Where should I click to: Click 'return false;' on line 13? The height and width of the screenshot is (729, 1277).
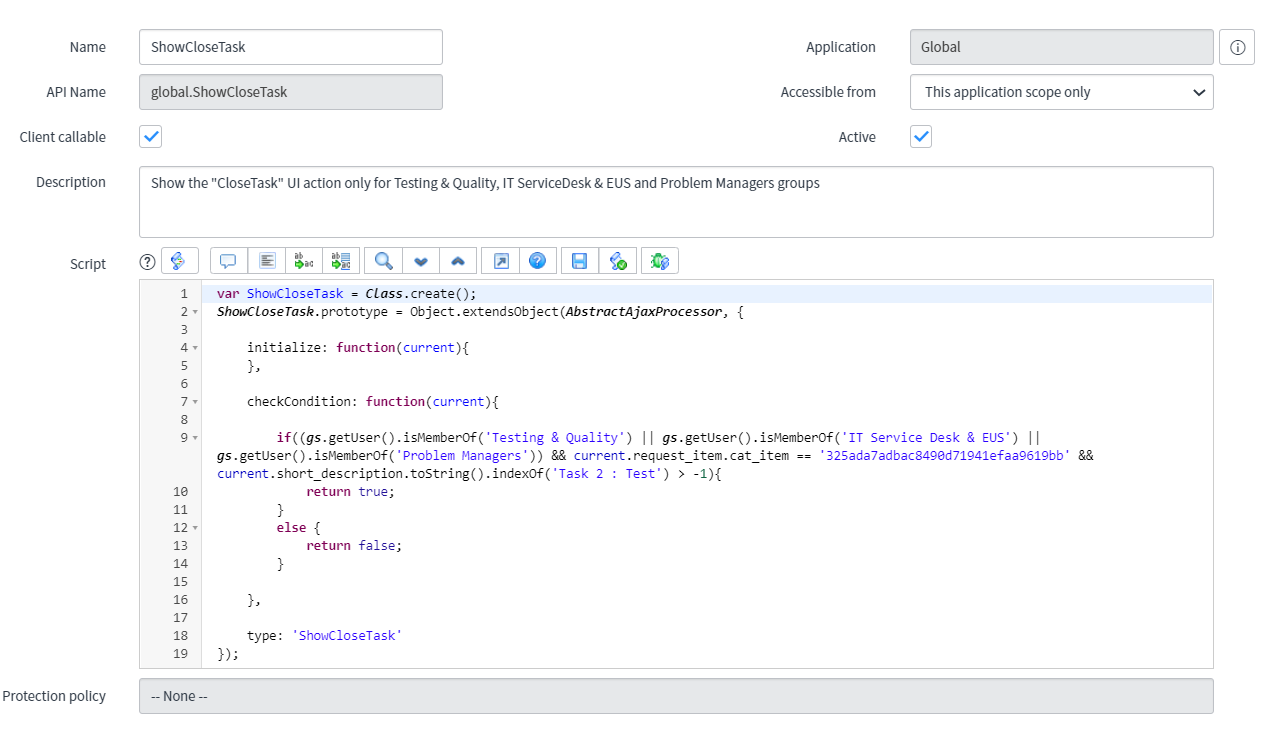pyautogui.click(x=354, y=546)
